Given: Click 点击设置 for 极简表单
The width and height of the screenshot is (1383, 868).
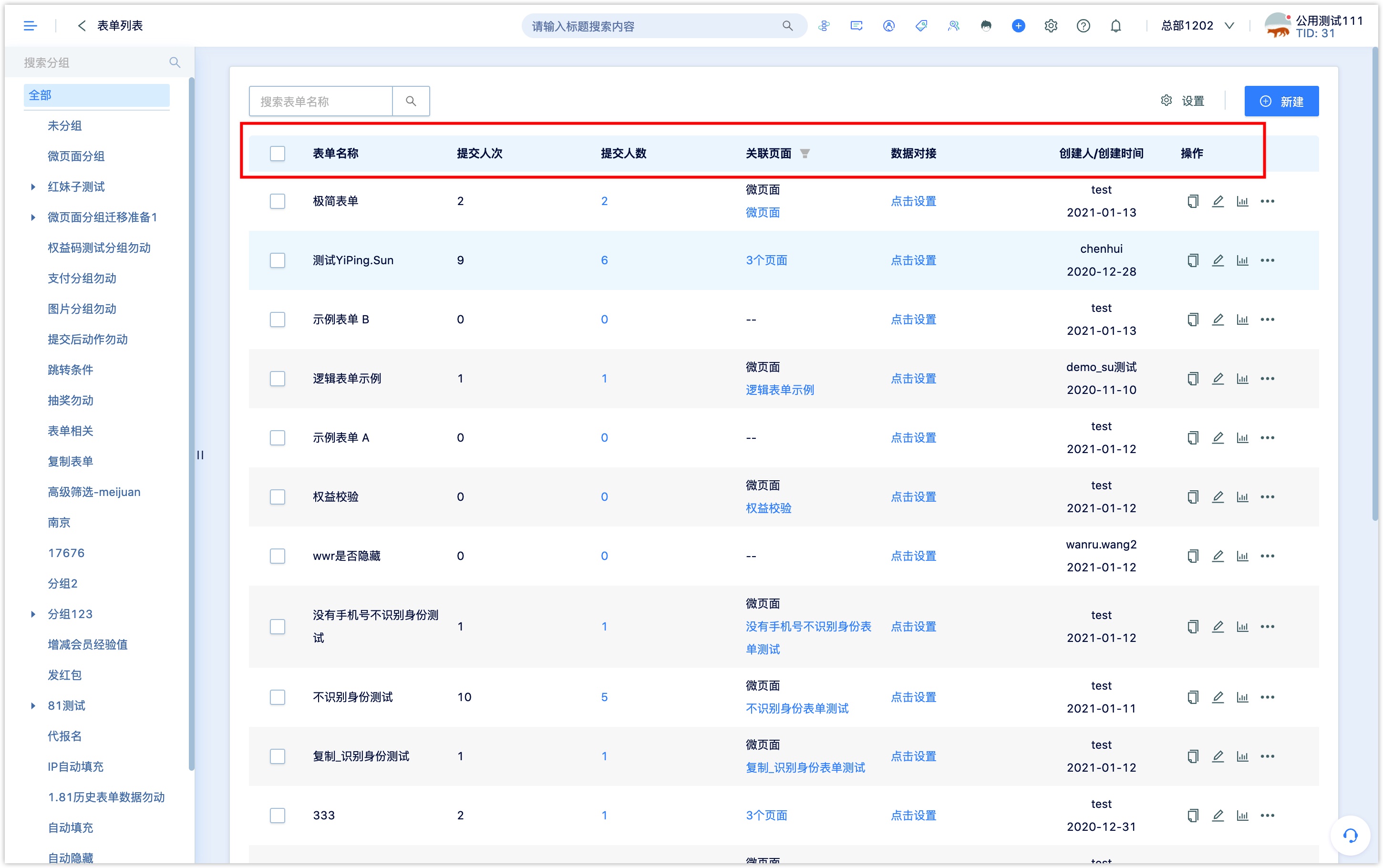Looking at the screenshot, I should coord(913,201).
